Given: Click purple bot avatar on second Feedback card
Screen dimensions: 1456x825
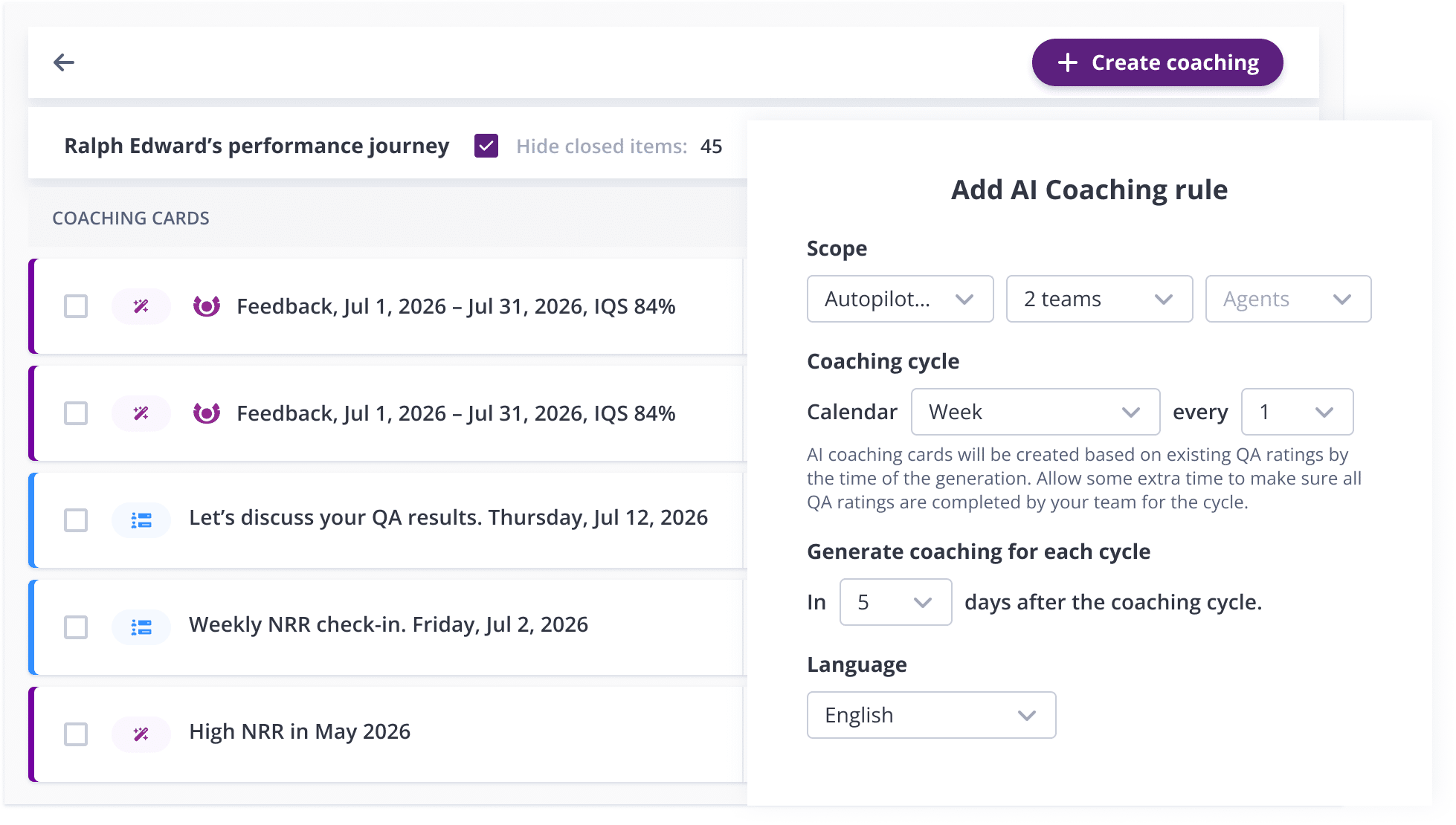Looking at the screenshot, I should (x=207, y=413).
